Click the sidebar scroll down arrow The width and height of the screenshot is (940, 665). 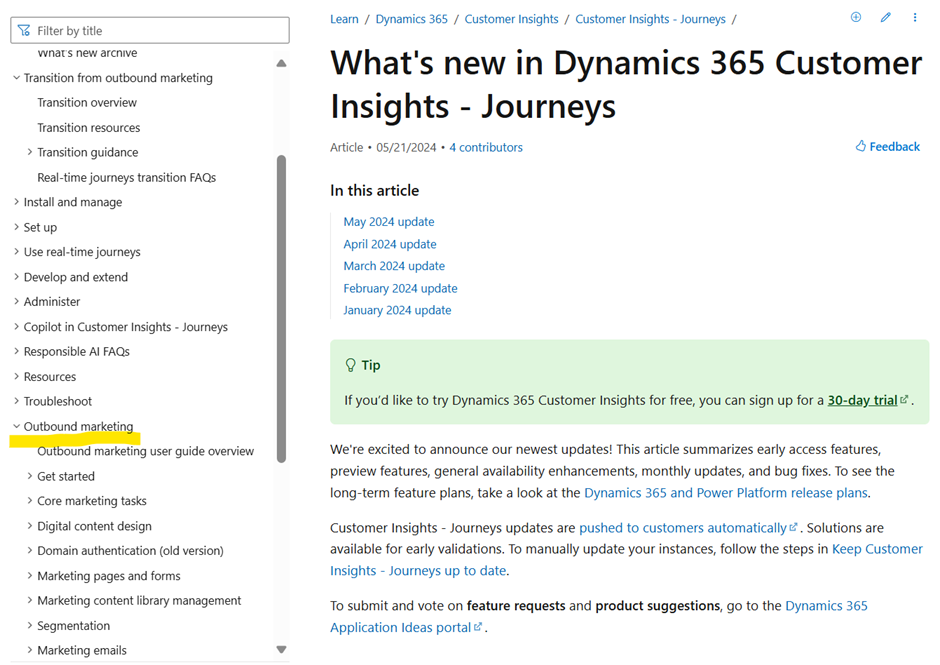(x=281, y=649)
